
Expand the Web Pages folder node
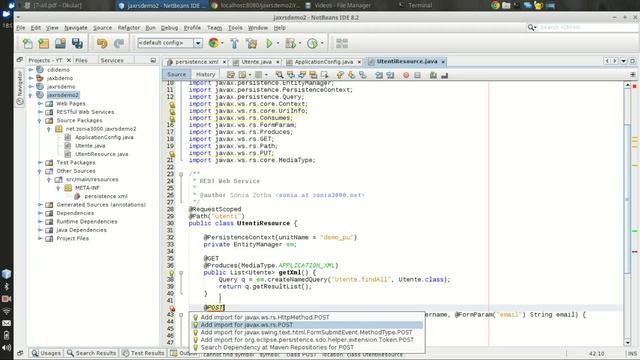[x=40, y=104]
